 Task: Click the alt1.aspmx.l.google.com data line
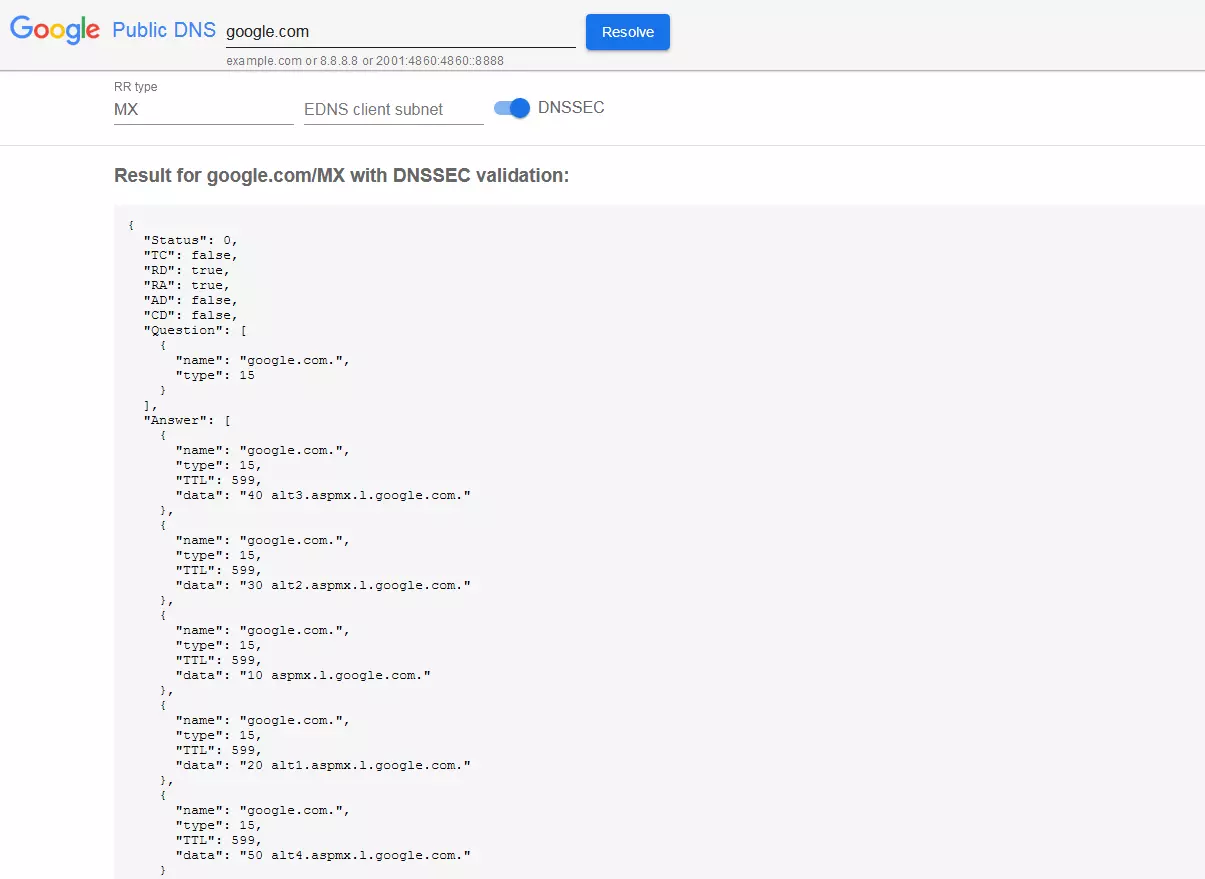tap(323, 765)
